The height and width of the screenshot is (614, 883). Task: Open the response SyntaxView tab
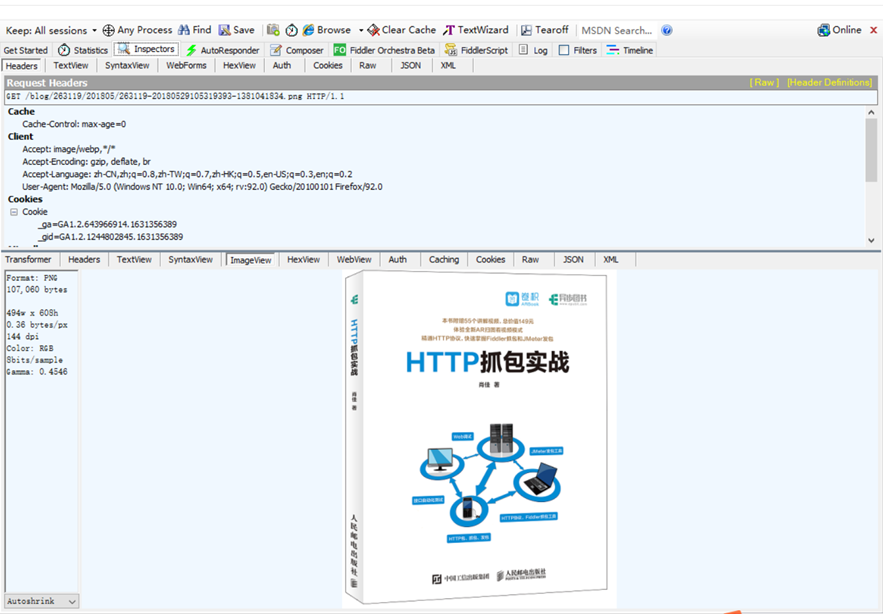190,260
